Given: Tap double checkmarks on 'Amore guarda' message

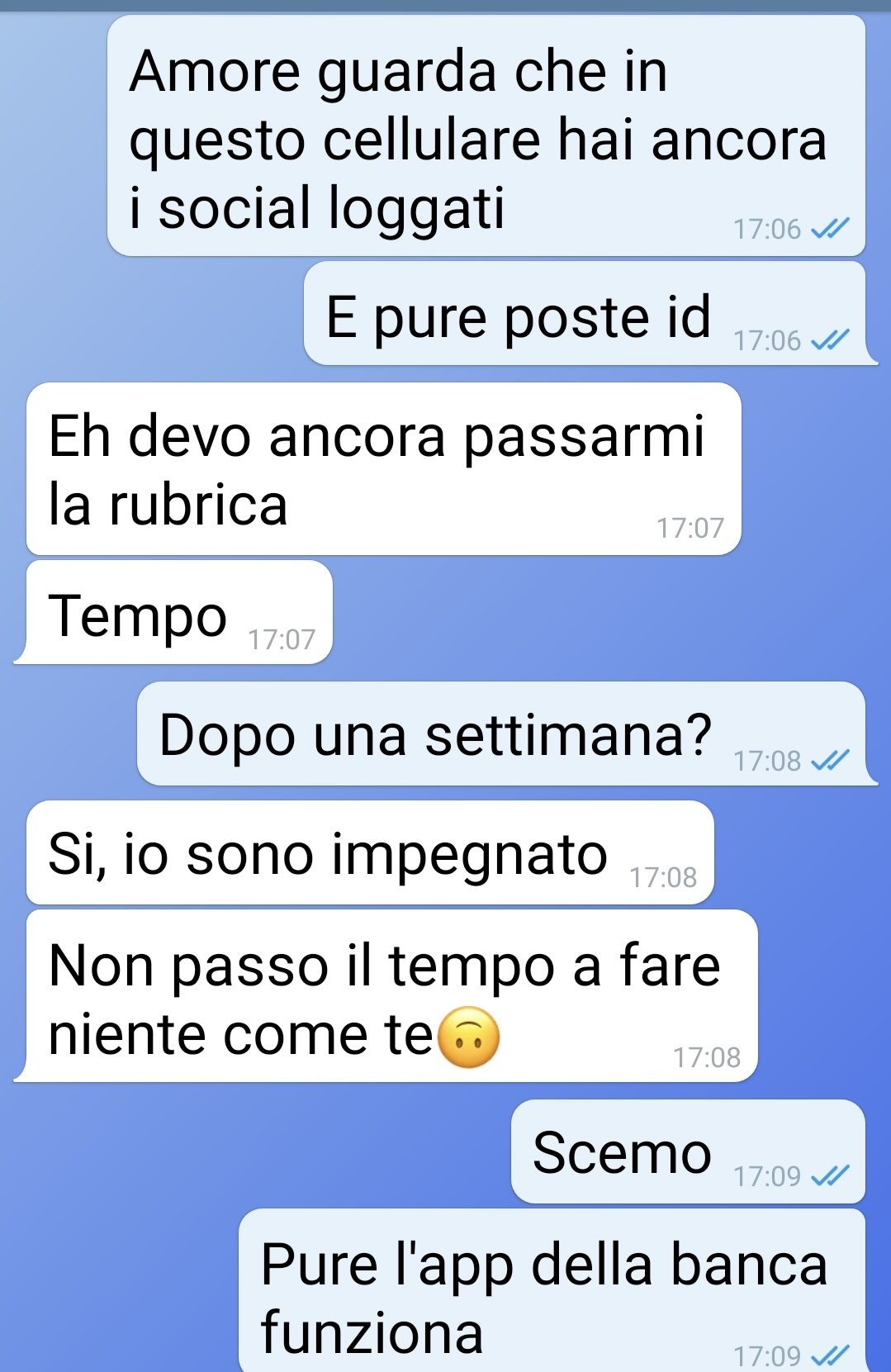Looking at the screenshot, I should (x=830, y=228).
